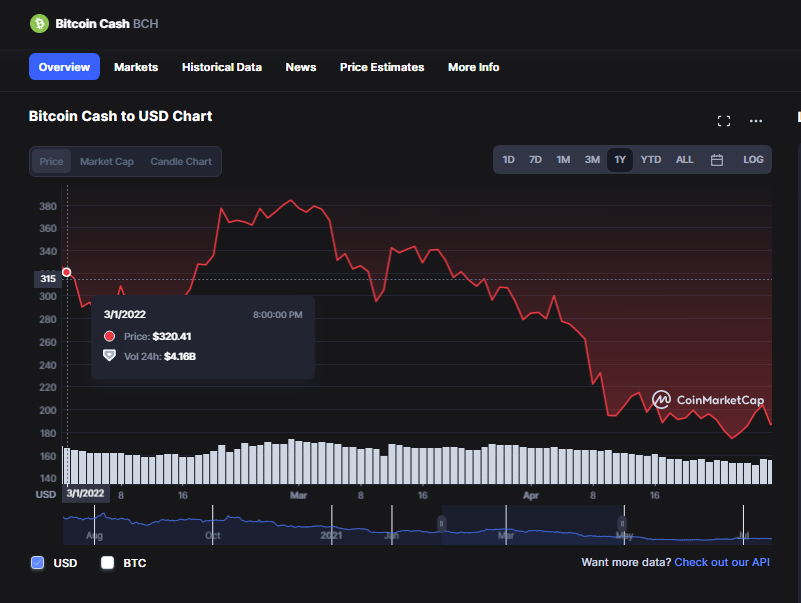This screenshot has width=801, height=603.
Task: Click the red price marker dot on chart
Action: (66, 272)
